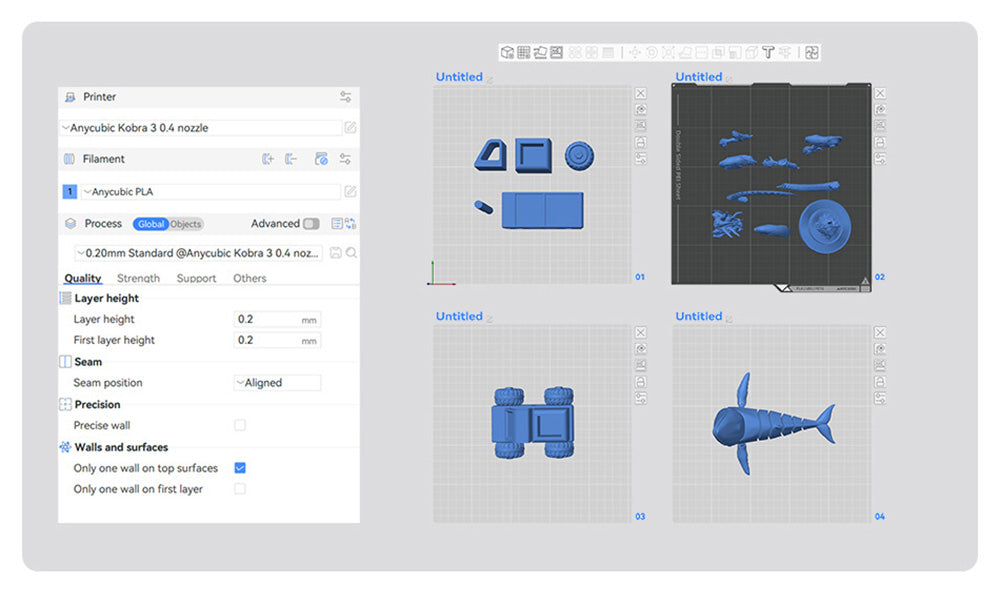The image size is (1000, 592).
Task: Switch to the Strength tab
Action: pos(138,279)
